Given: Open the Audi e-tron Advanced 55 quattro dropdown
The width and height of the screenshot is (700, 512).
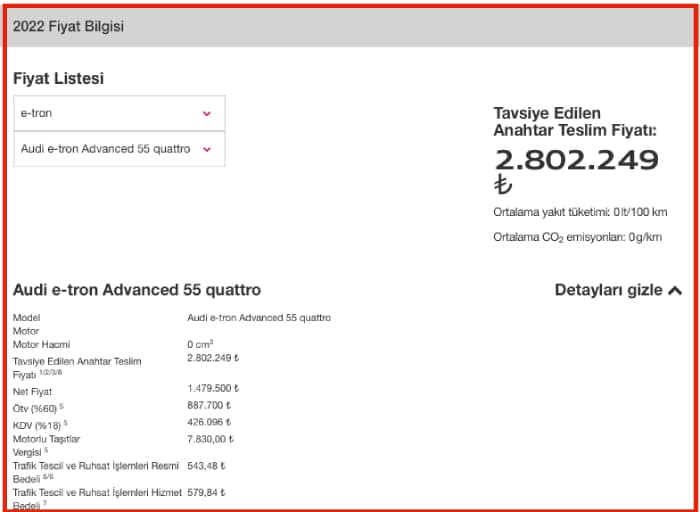Looking at the screenshot, I should point(119,149).
